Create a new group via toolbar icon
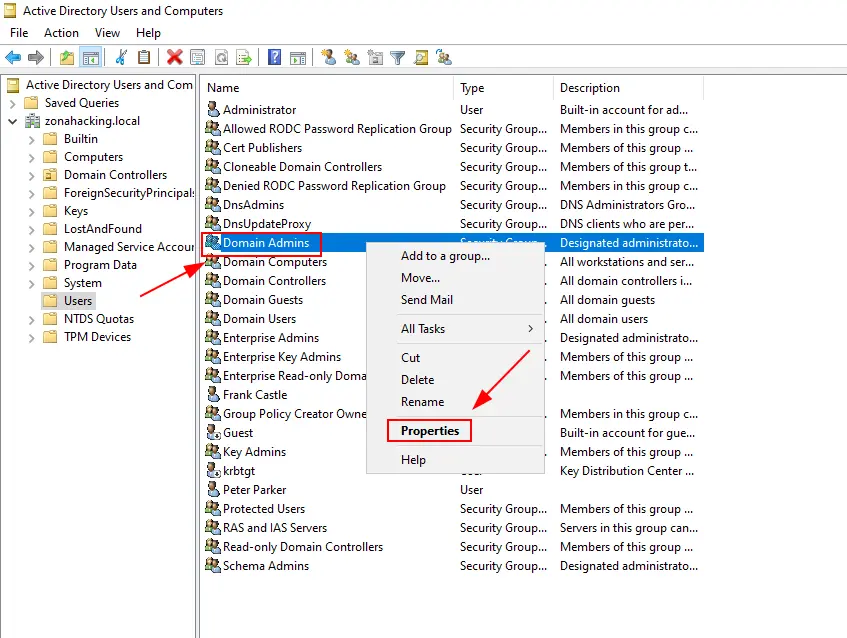The image size is (847, 638). (x=350, y=57)
